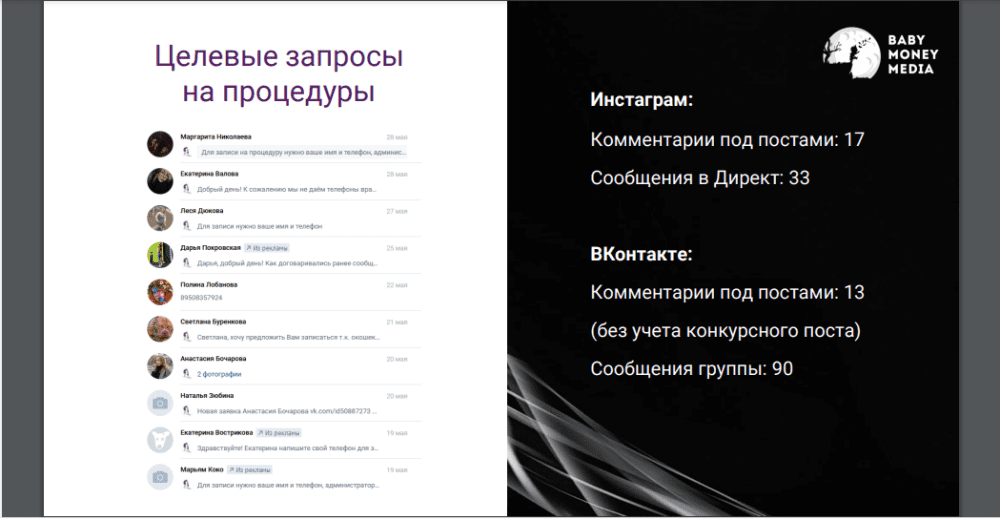1000x520 pixels.
Task: Click the name Екатерина Вострикова
Action: [x=216, y=433]
